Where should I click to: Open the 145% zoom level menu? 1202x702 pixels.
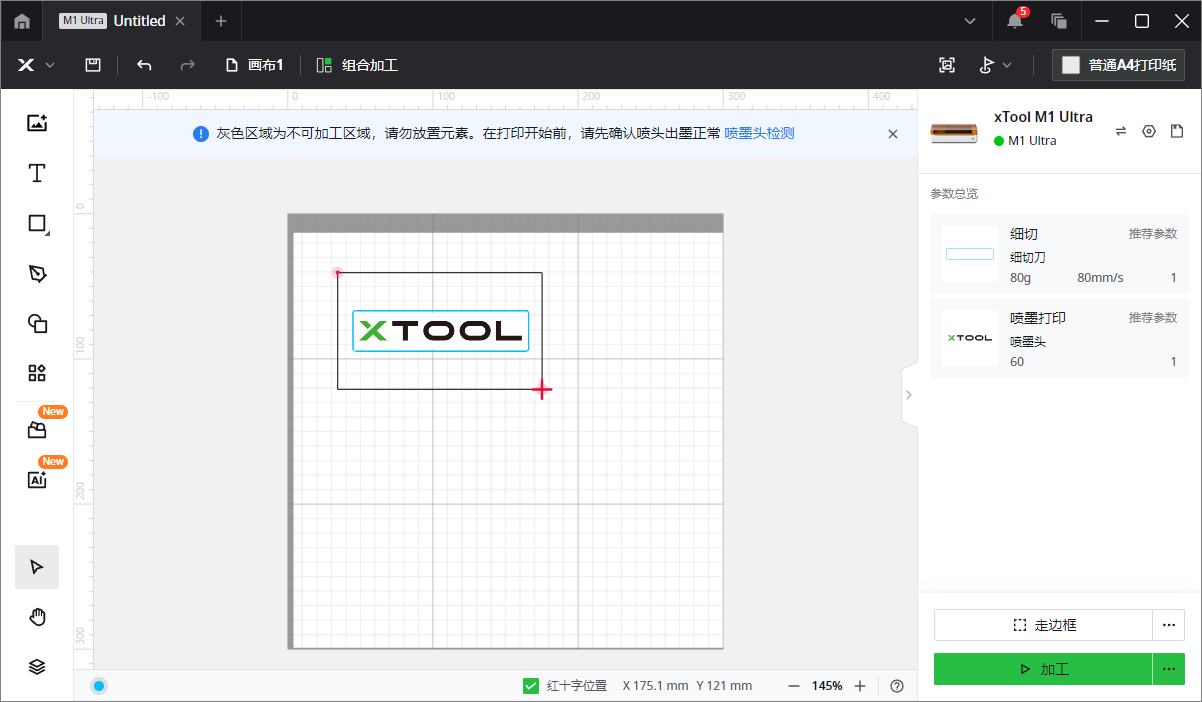[x=827, y=686]
